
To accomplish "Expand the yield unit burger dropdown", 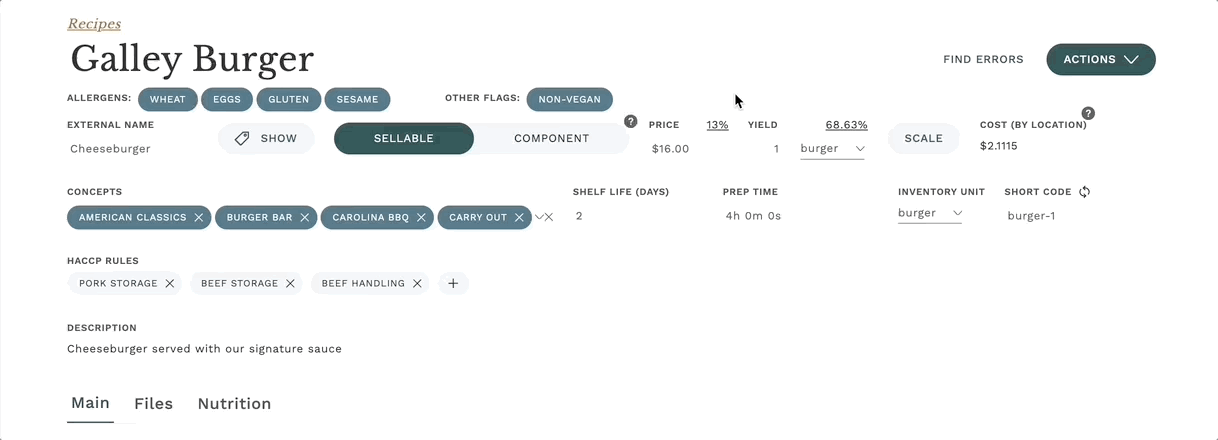I will pyautogui.click(x=833, y=149).
